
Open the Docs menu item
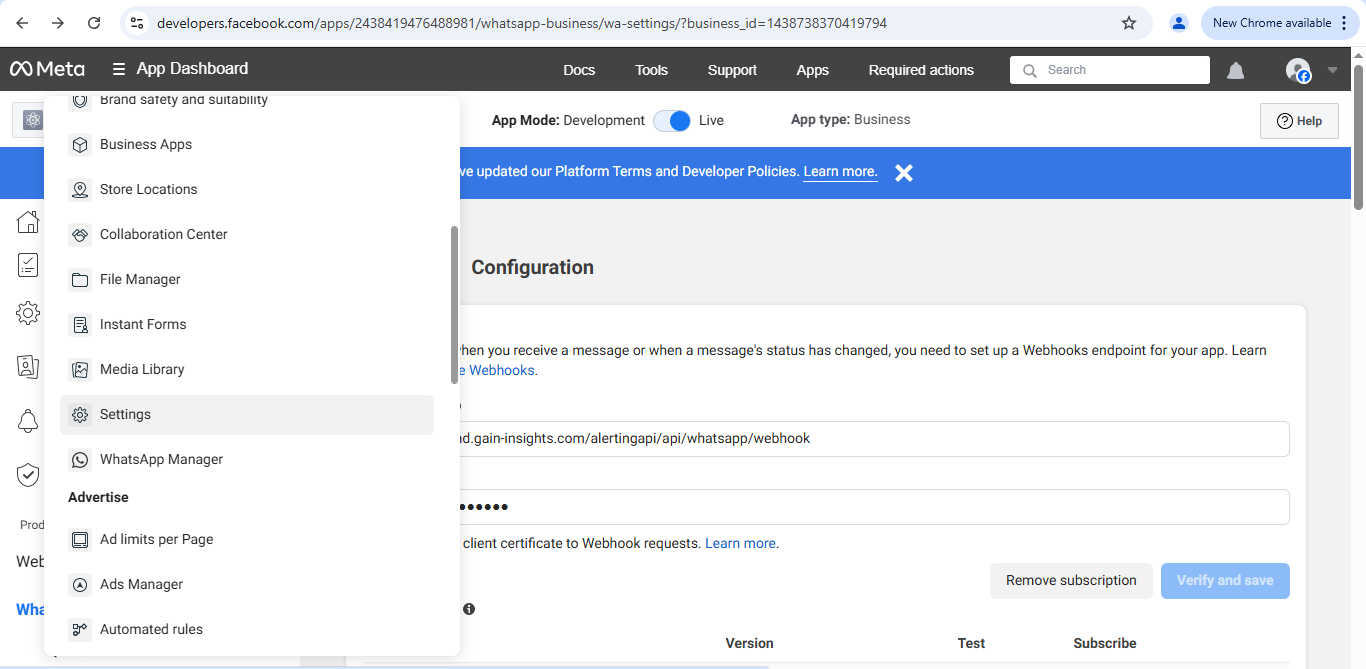pyautogui.click(x=579, y=70)
